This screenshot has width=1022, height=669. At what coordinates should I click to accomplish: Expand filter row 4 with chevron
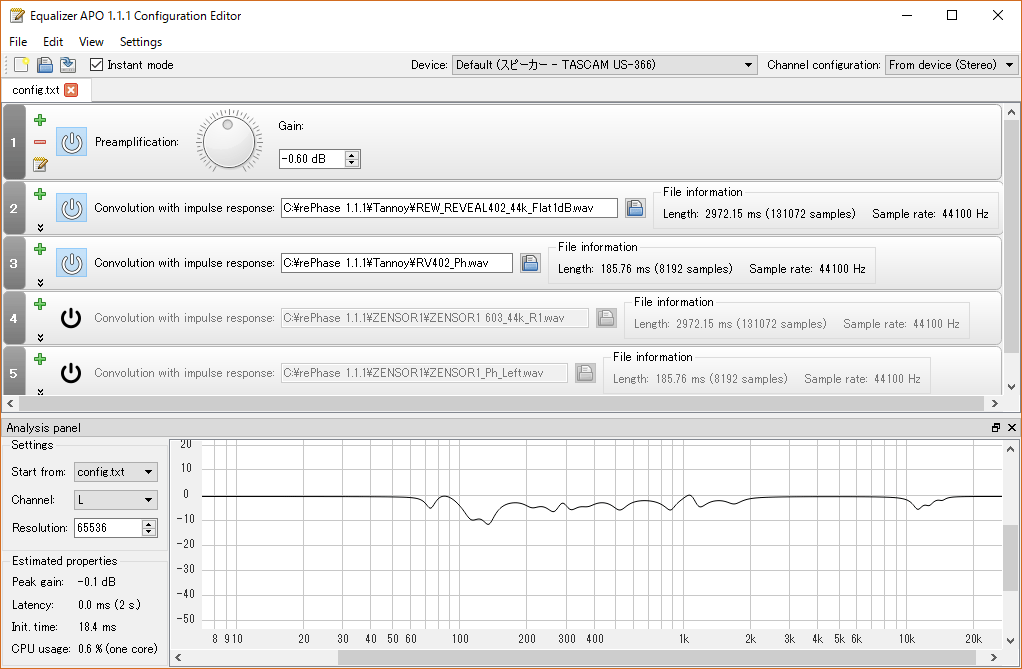point(40,337)
